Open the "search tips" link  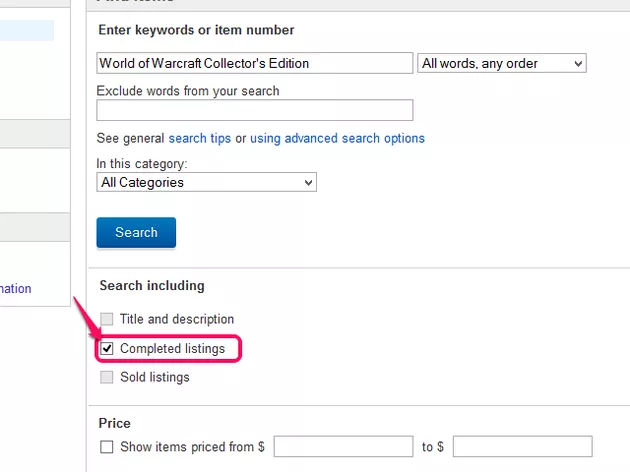tap(200, 138)
